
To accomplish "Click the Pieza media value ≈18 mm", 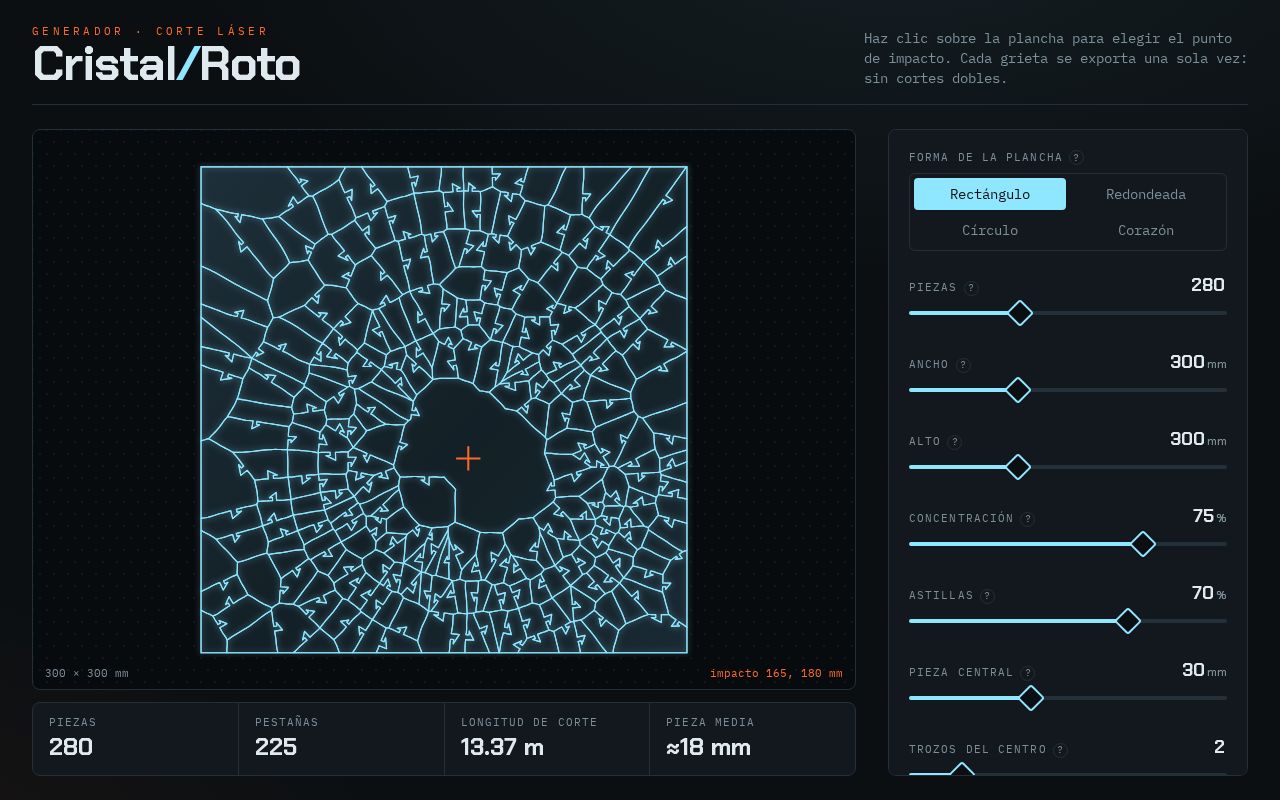I will (708, 747).
